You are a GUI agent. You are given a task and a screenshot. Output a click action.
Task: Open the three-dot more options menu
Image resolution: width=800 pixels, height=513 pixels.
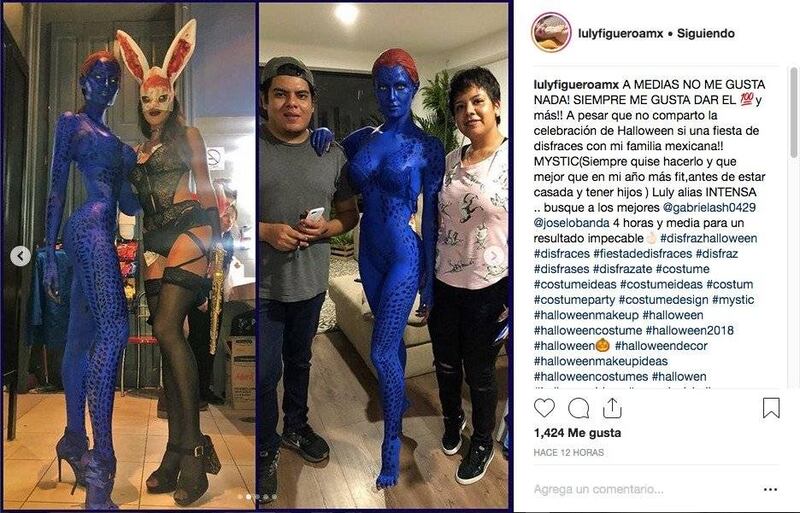click(770, 490)
